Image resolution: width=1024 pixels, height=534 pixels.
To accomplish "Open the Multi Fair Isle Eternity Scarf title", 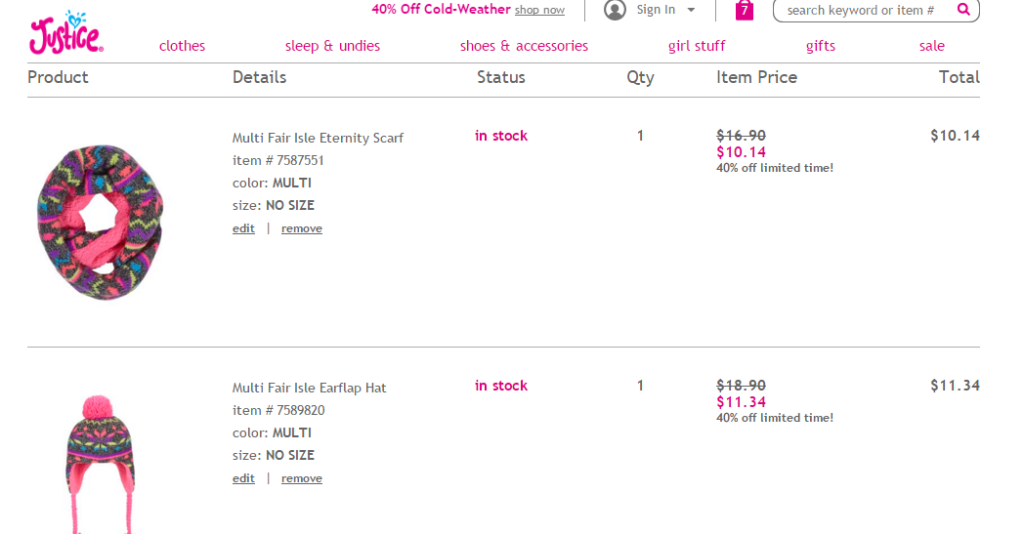I will 318,138.
